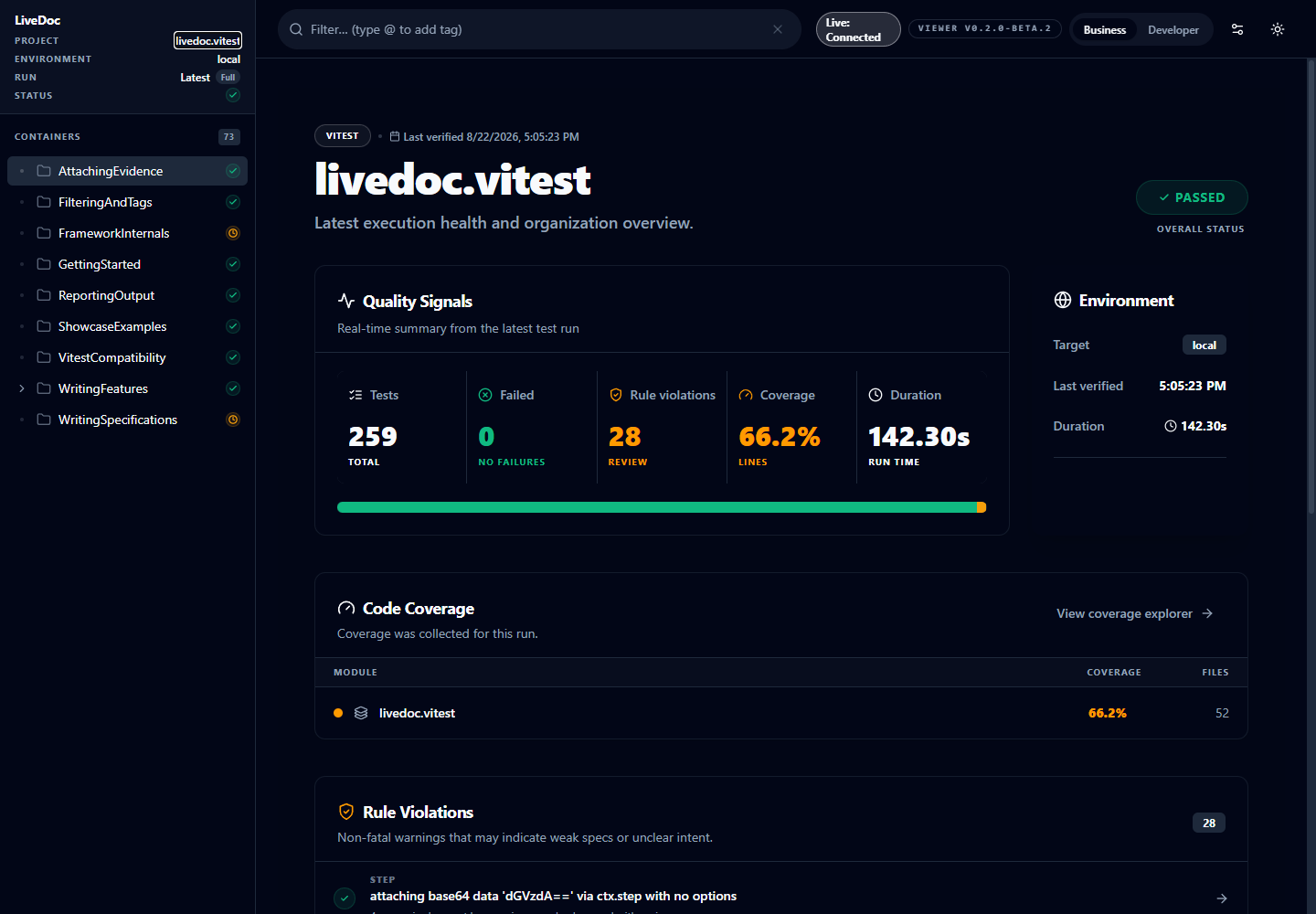Open the Tests total 259 card
The width and height of the screenshot is (1316, 914).
click(x=401, y=427)
